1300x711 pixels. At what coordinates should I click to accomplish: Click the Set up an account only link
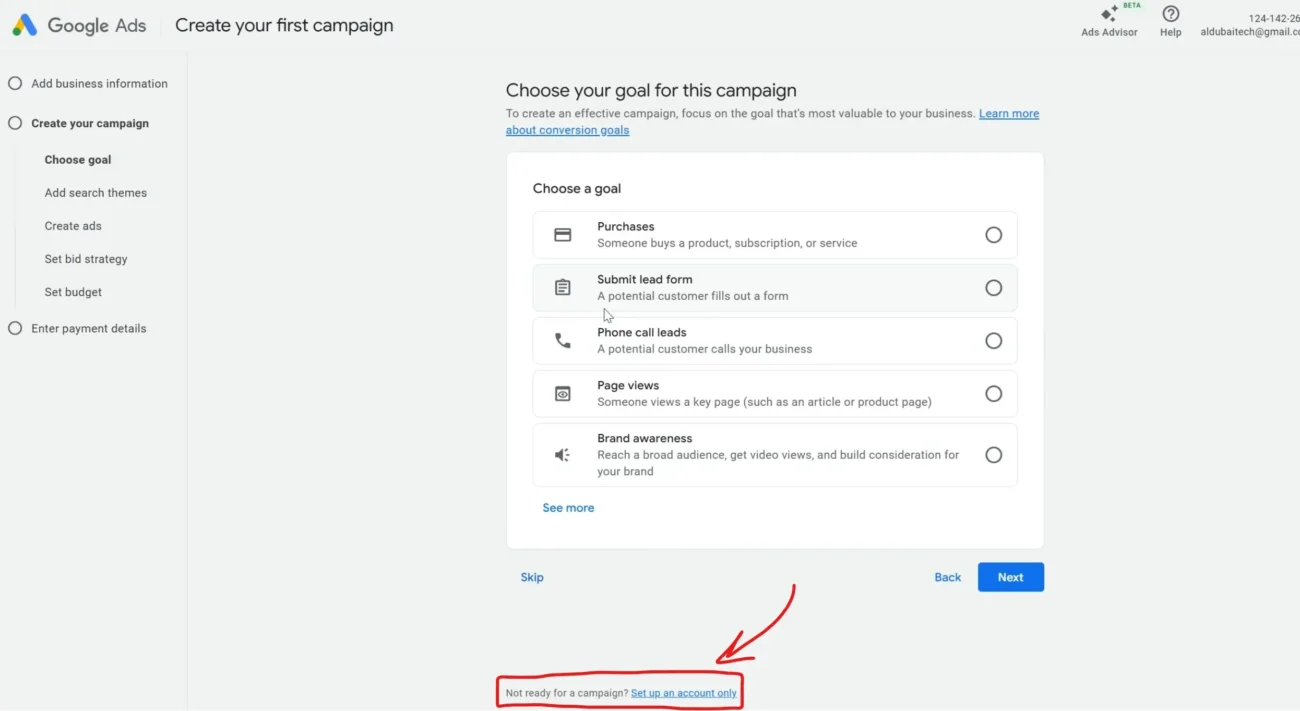[683, 693]
